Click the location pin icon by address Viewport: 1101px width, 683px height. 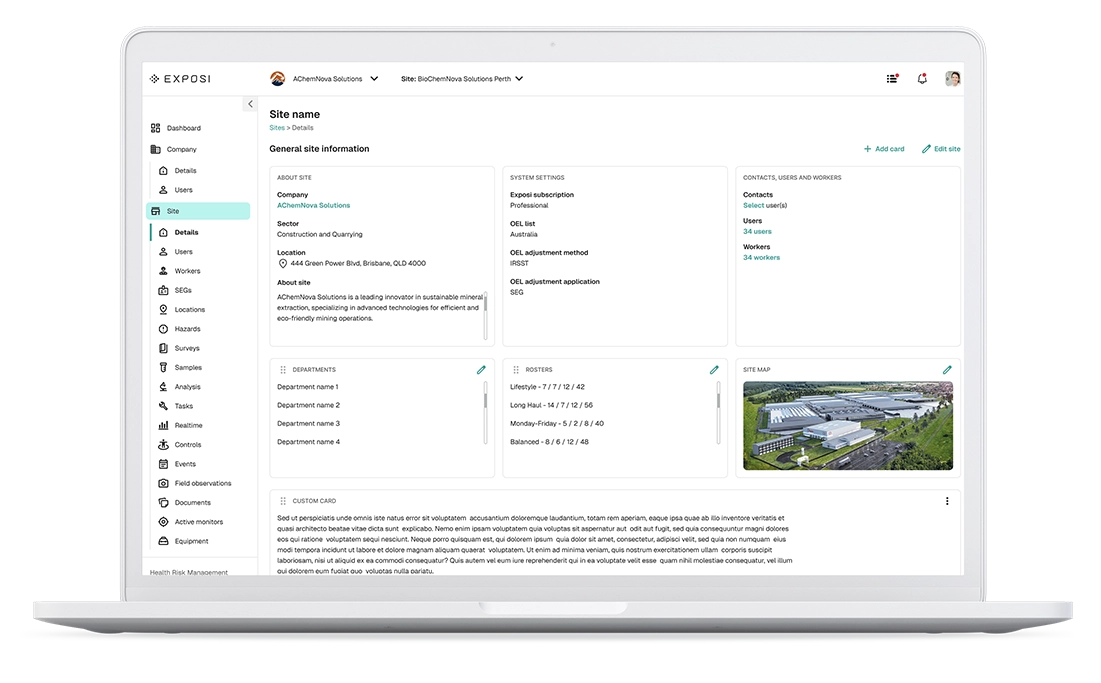[282, 263]
